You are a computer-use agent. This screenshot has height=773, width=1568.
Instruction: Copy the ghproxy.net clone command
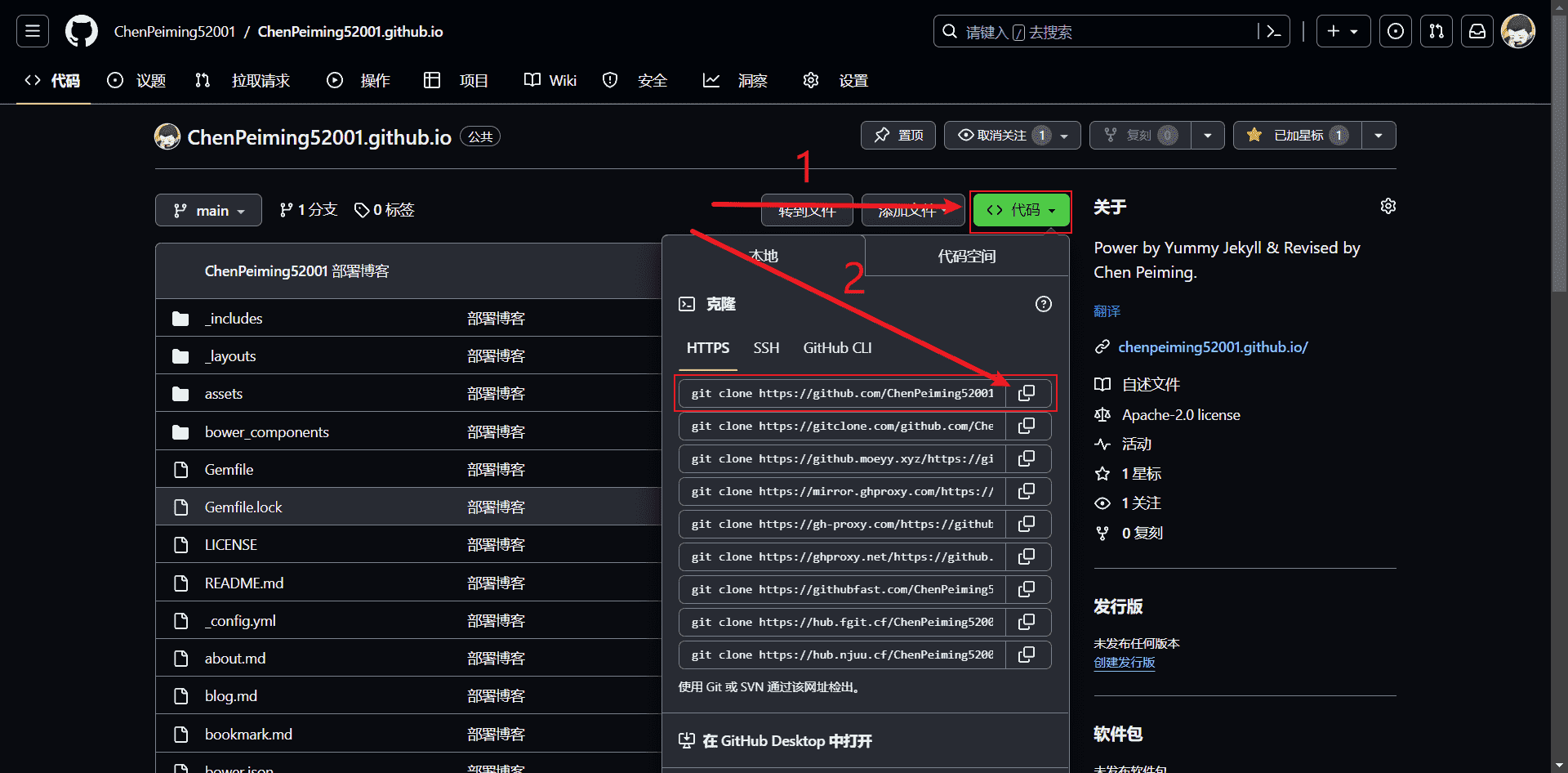[x=1027, y=556]
